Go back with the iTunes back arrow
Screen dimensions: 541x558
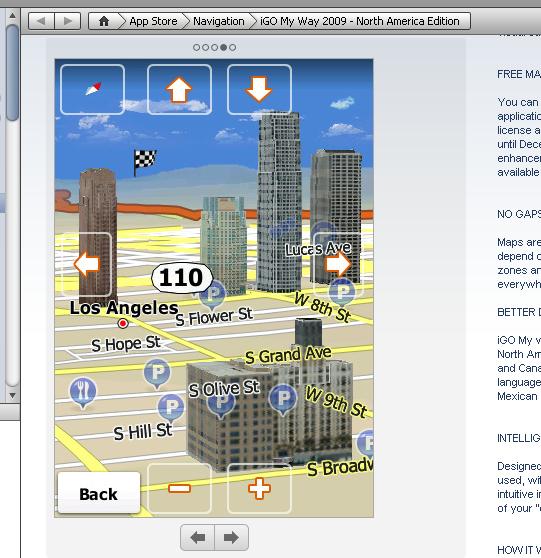point(41,21)
